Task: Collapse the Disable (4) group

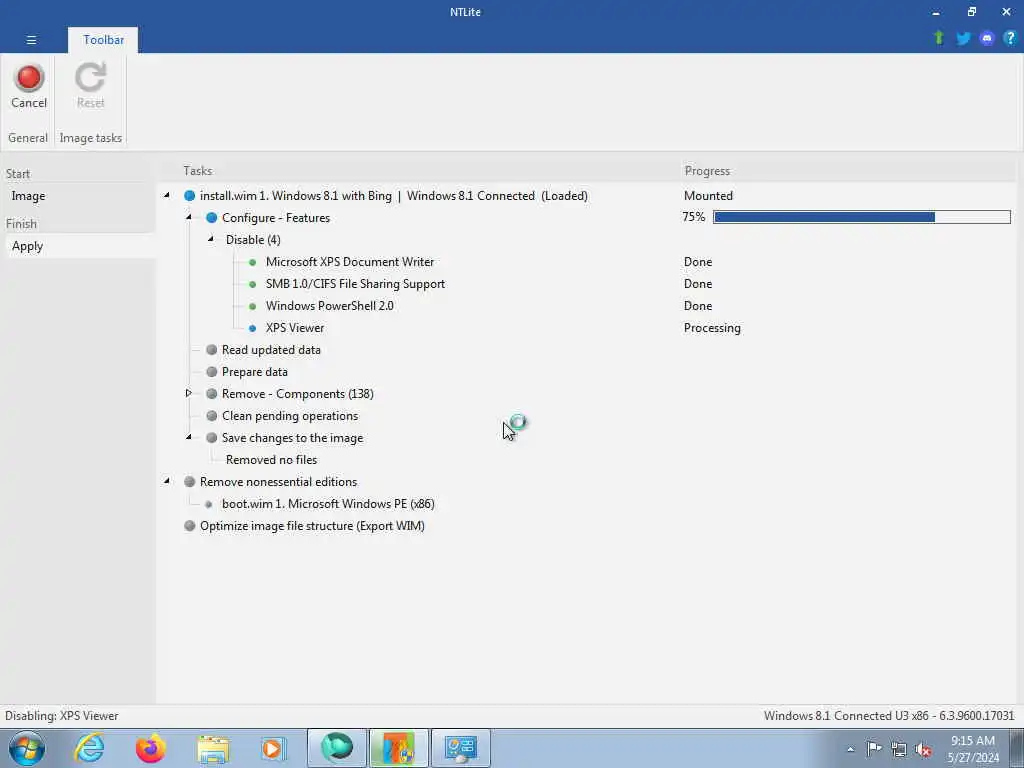Action: click(210, 239)
